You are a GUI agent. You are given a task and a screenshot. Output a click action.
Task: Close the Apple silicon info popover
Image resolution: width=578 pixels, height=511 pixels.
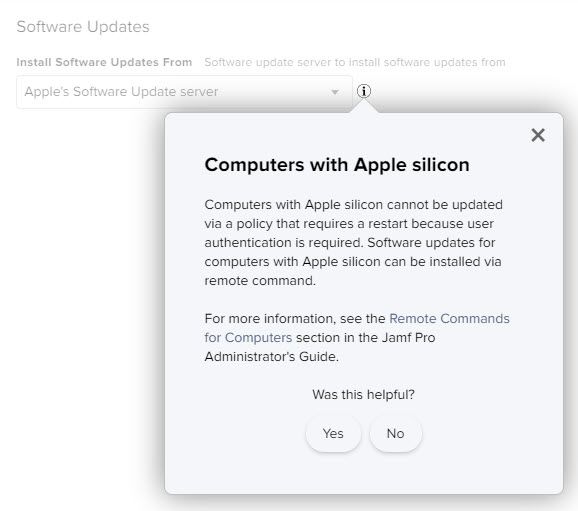click(538, 135)
